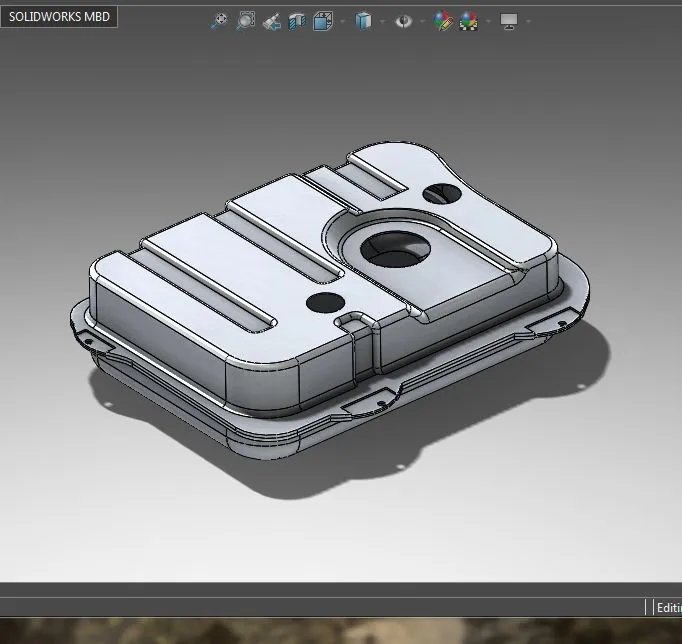Open the Edit Appearance color ball

(443, 21)
